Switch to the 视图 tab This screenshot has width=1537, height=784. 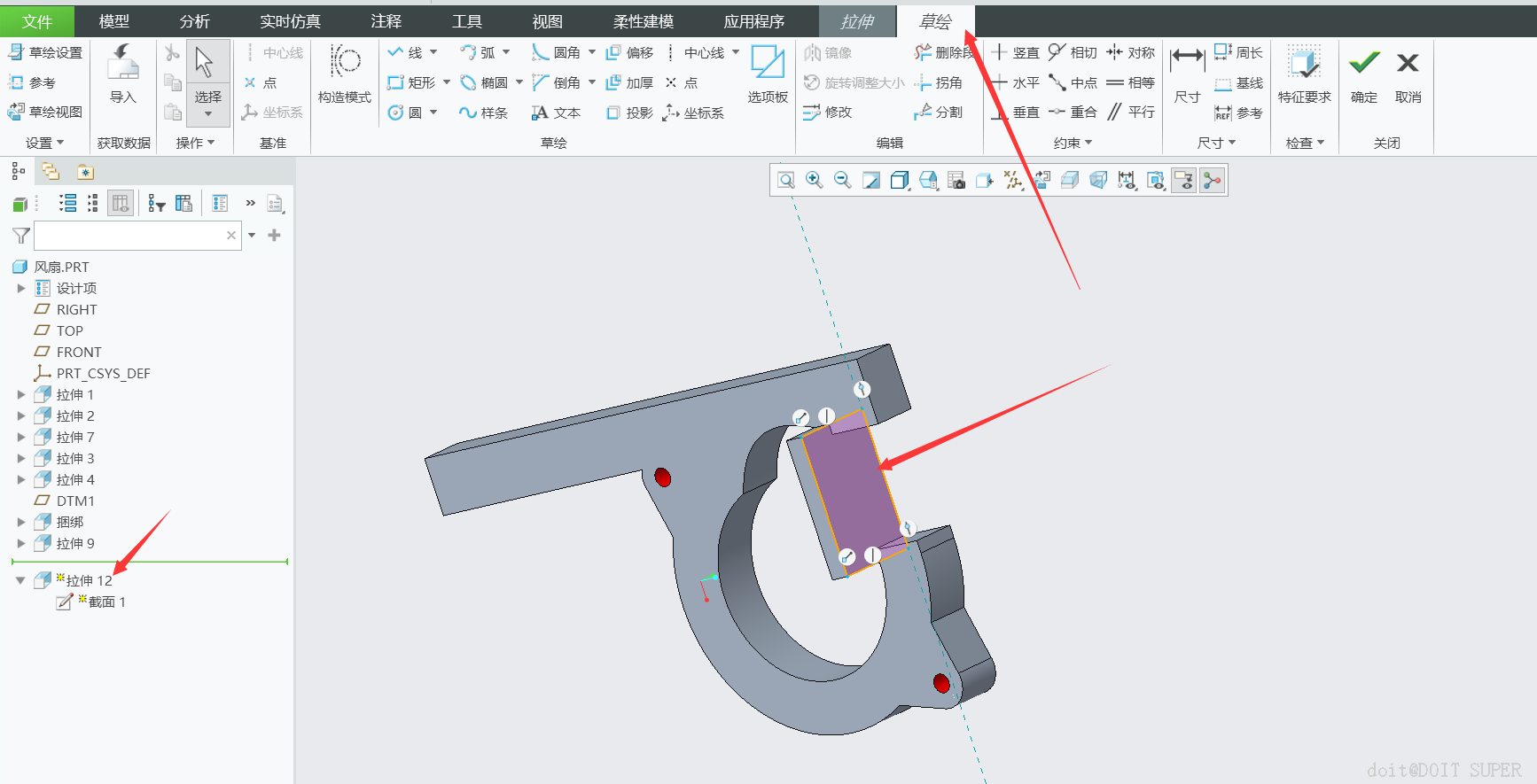[x=548, y=21]
